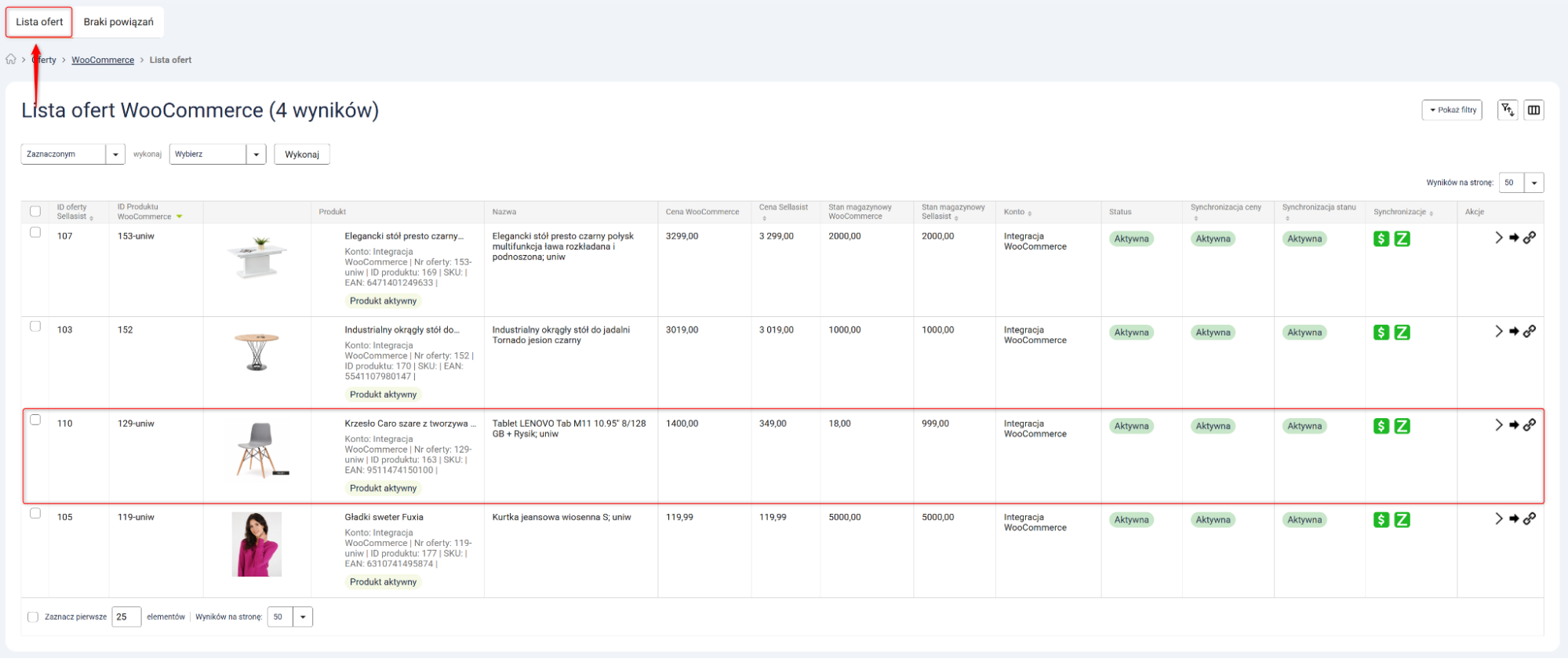Click the pink sweater product thumbnail
1568x659 pixels.
(x=256, y=544)
